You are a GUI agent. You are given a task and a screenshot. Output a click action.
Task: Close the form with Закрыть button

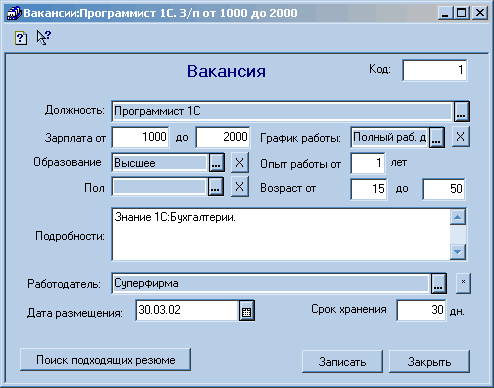coord(429,361)
